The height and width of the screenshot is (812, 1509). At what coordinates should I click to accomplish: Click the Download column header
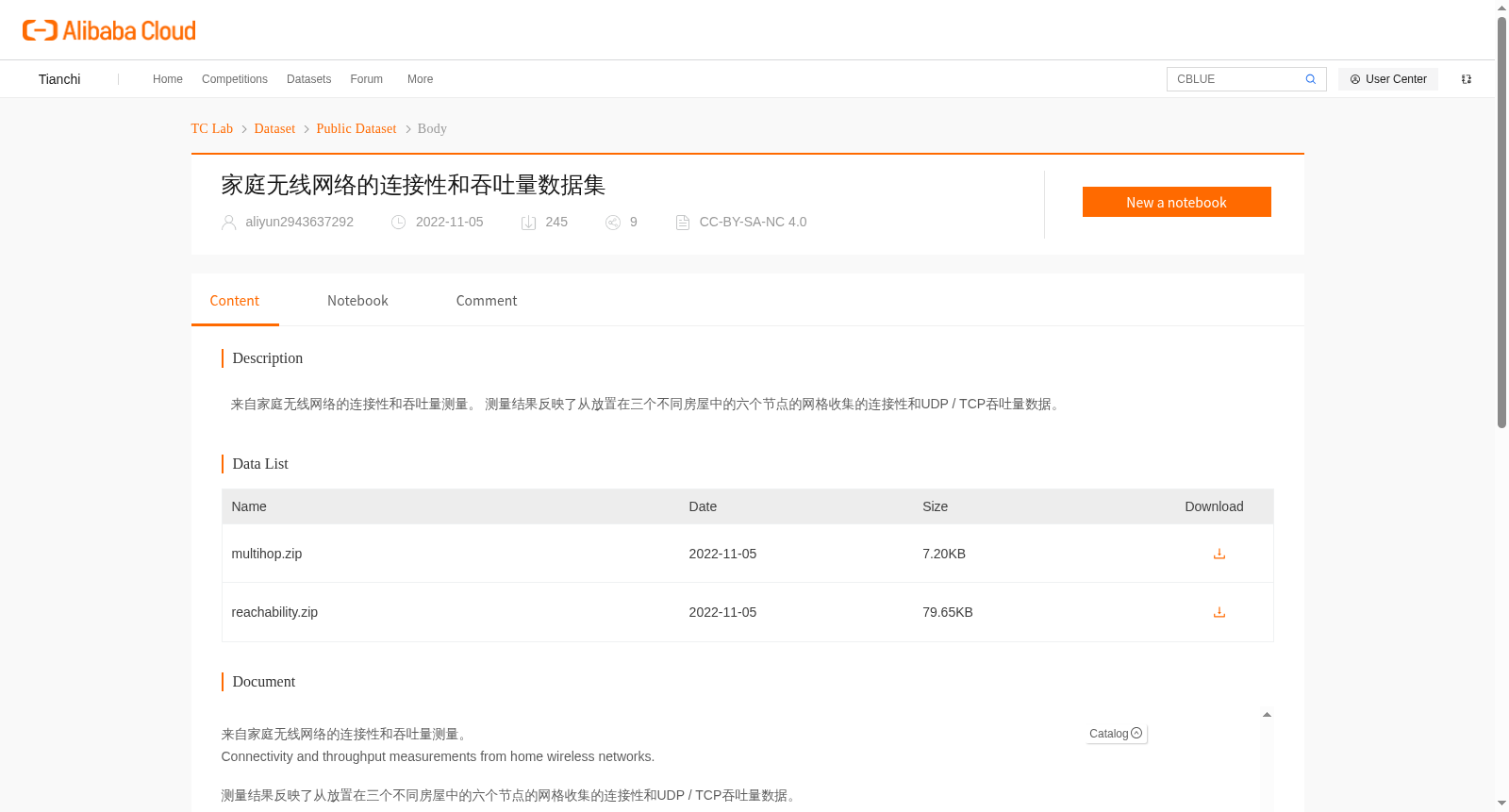point(1214,506)
